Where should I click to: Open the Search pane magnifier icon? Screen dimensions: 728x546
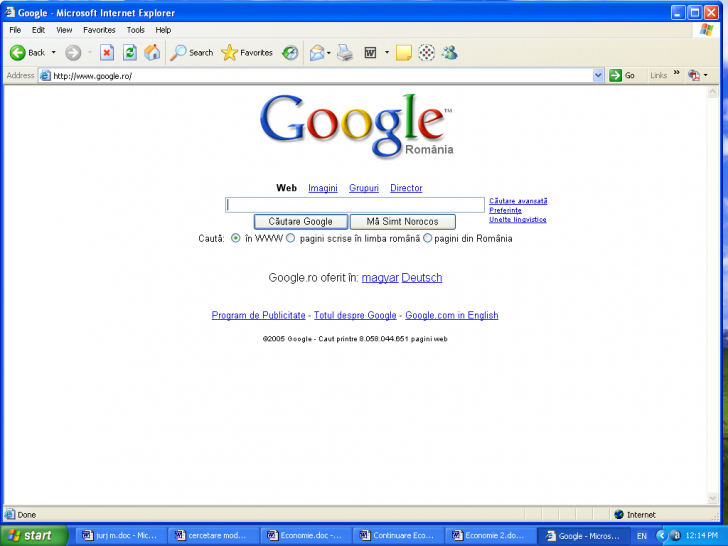178,53
